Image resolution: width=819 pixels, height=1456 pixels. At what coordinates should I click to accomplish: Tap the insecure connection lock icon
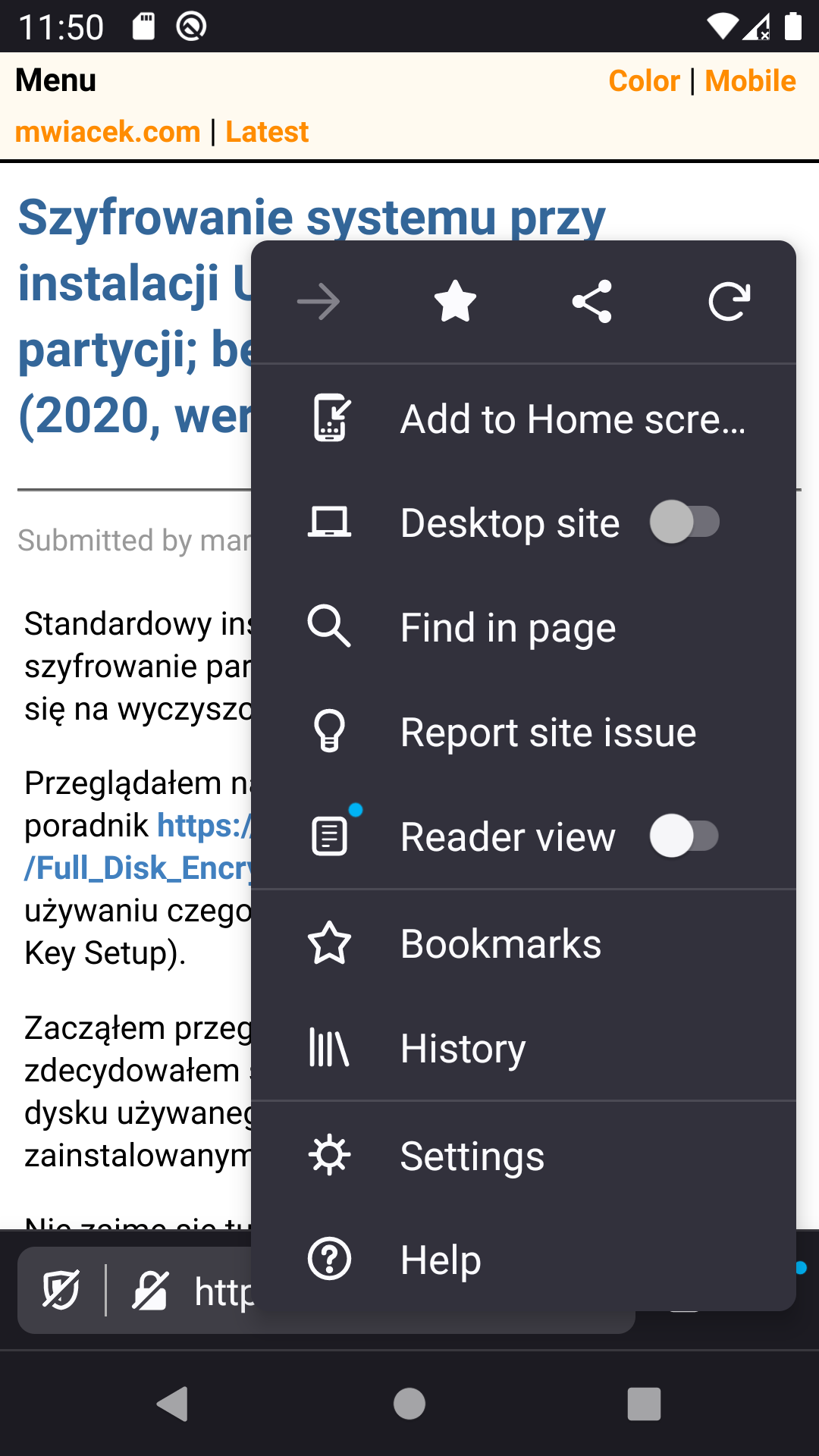(x=150, y=1290)
